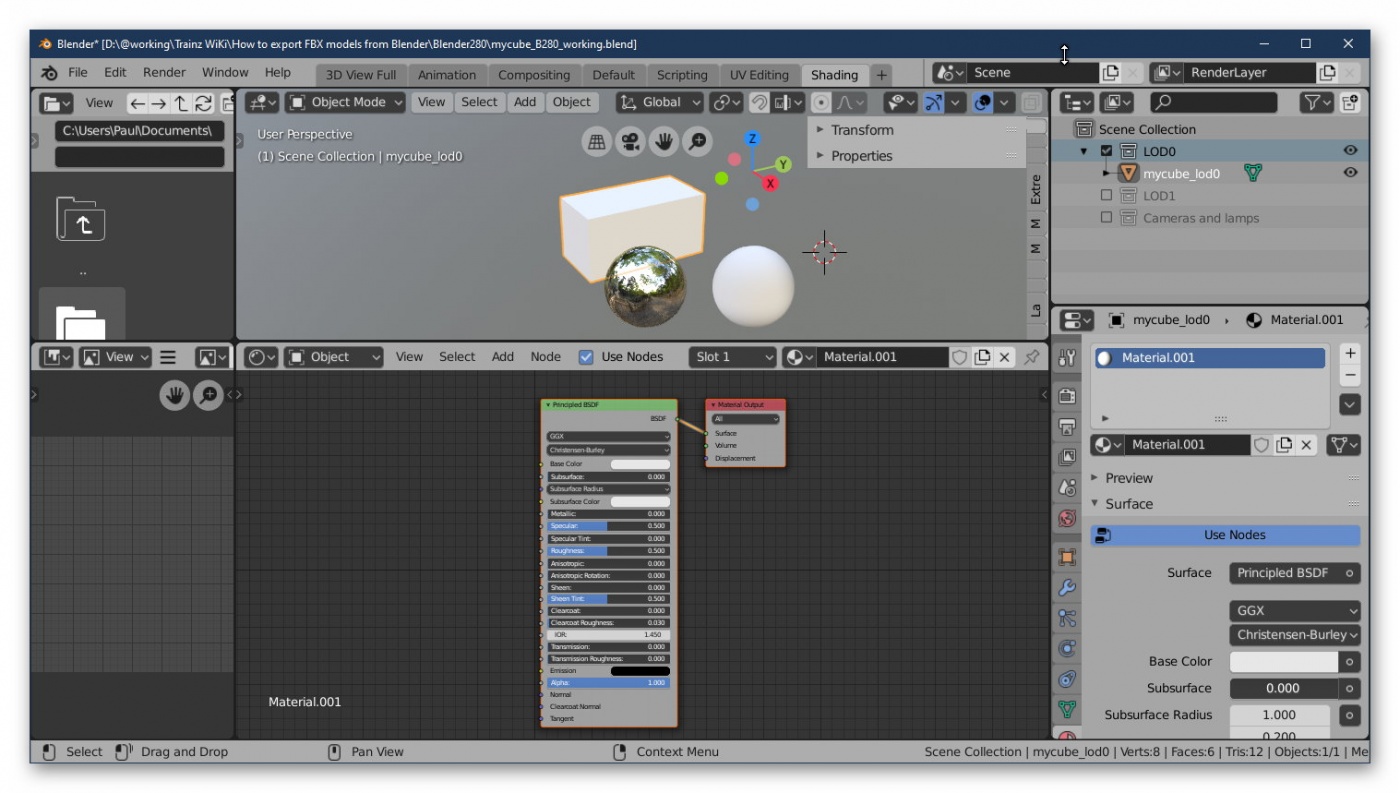
Task: Toggle proportional editing in viewport header
Action: tap(821, 102)
